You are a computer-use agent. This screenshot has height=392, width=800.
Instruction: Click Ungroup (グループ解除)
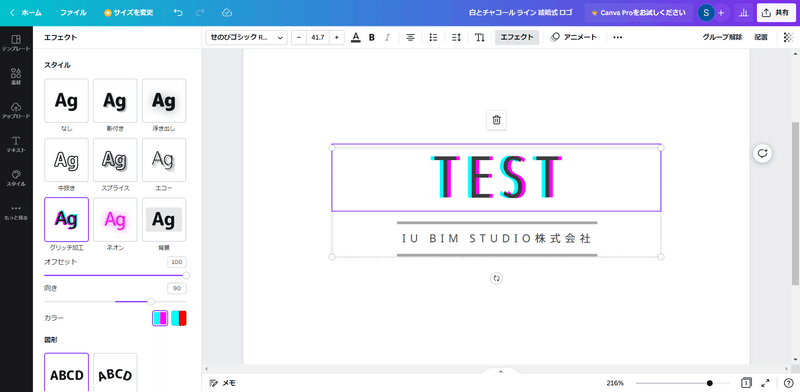pyautogui.click(x=722, y=37)
